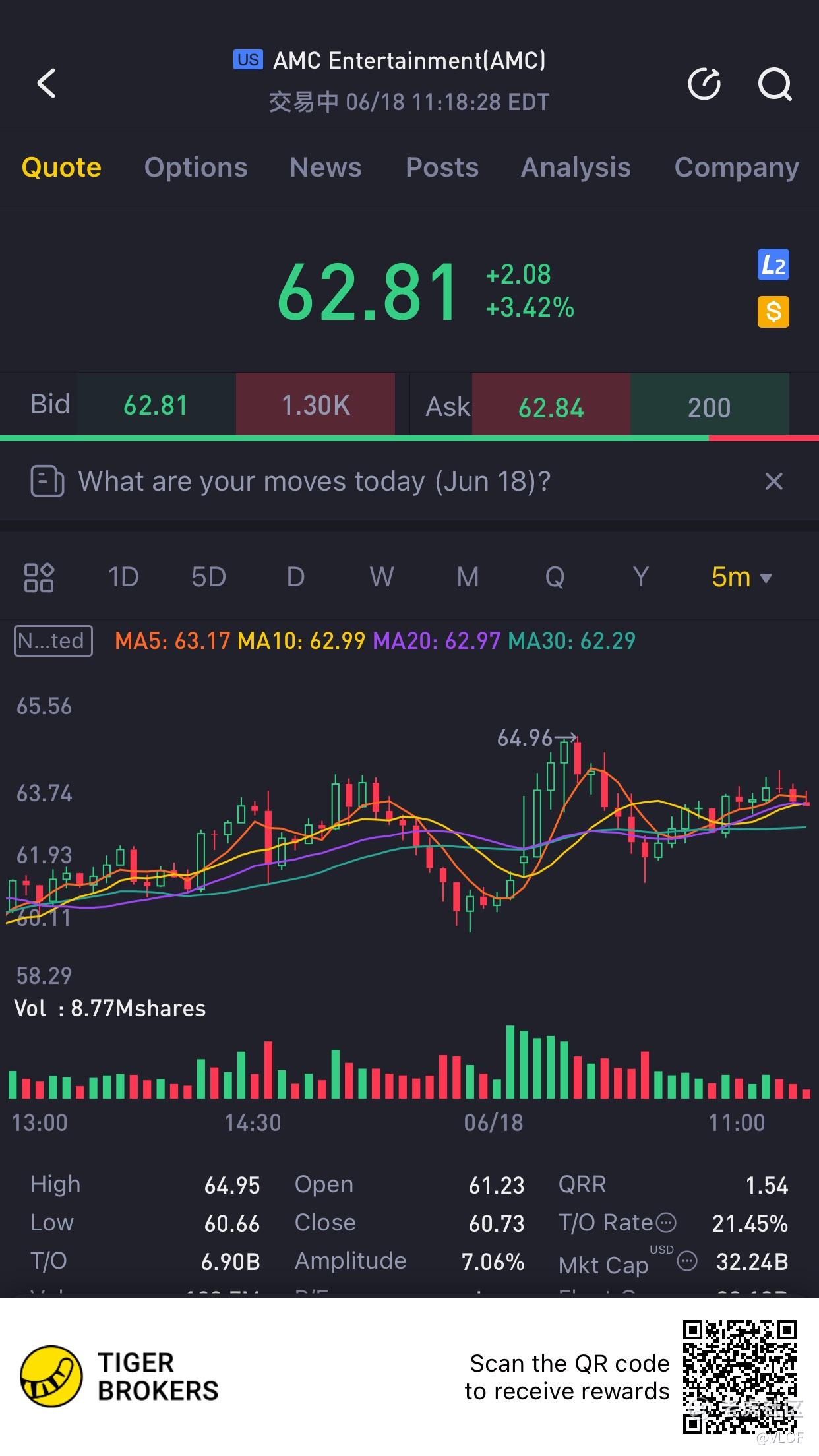Image resolution: width=819 pixels, height=1456 pixels.
Task: Tap the Vol : 8.77Mshares label
Action: (110, 1008)
